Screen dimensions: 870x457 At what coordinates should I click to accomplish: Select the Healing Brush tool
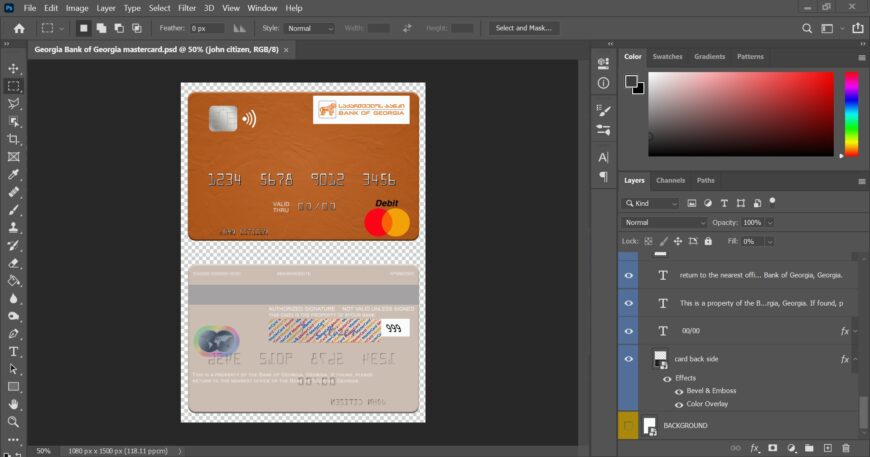[13, 192]
